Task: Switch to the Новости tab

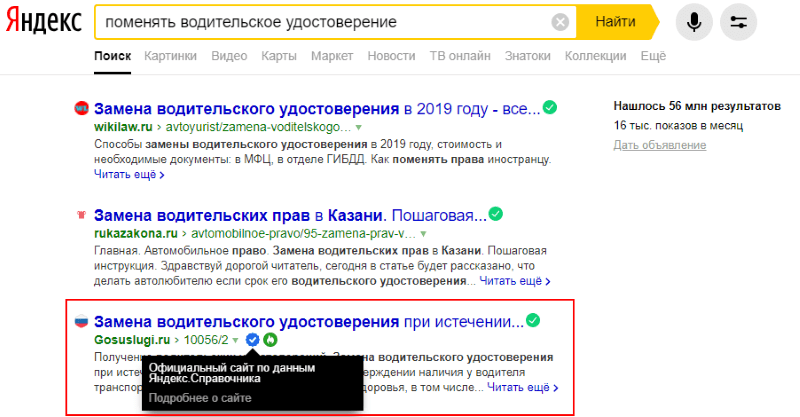Action: [x=391, y=56]
